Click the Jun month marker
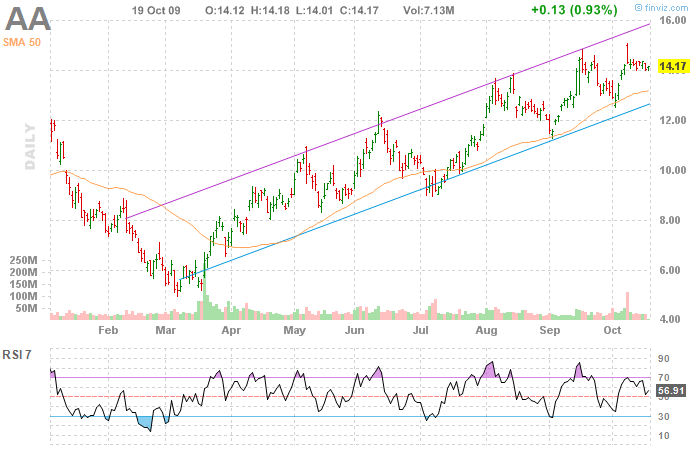 tap(356, 329)
